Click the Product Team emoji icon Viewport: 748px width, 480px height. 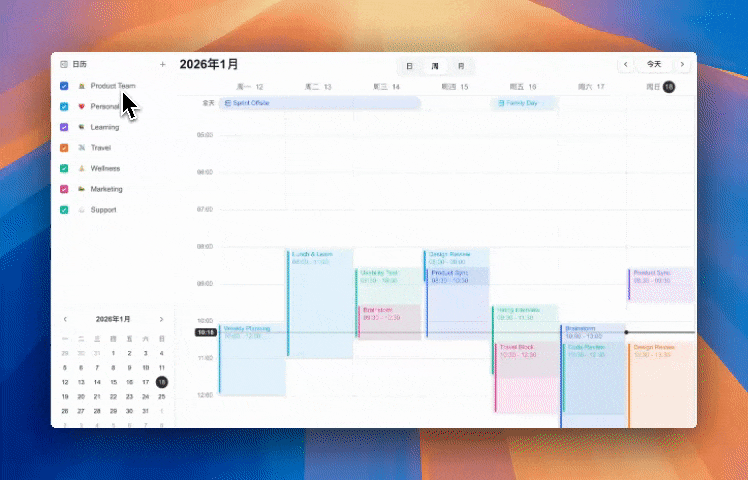(82, 86)
